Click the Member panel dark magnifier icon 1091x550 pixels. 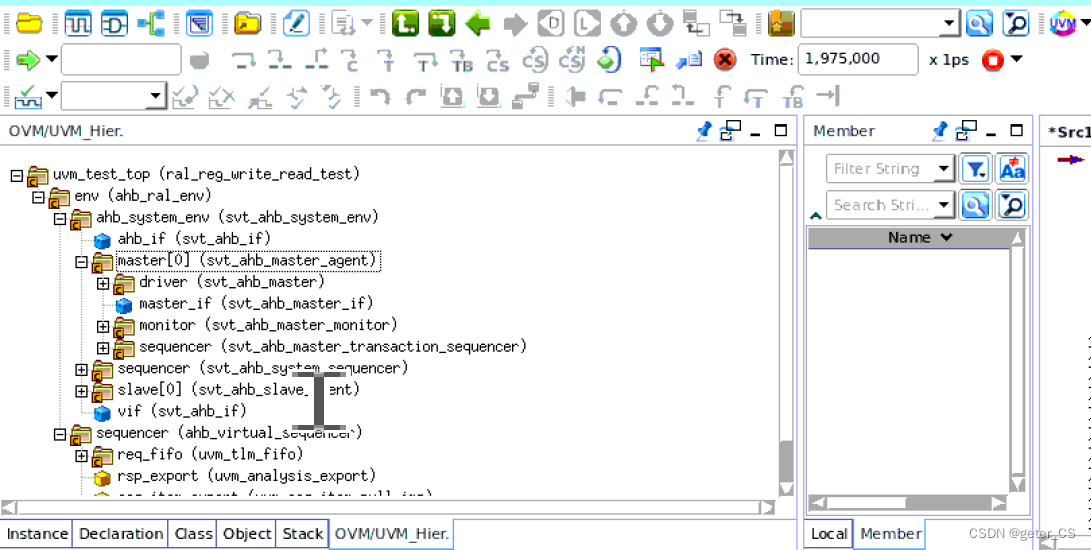coord(1012,205)
